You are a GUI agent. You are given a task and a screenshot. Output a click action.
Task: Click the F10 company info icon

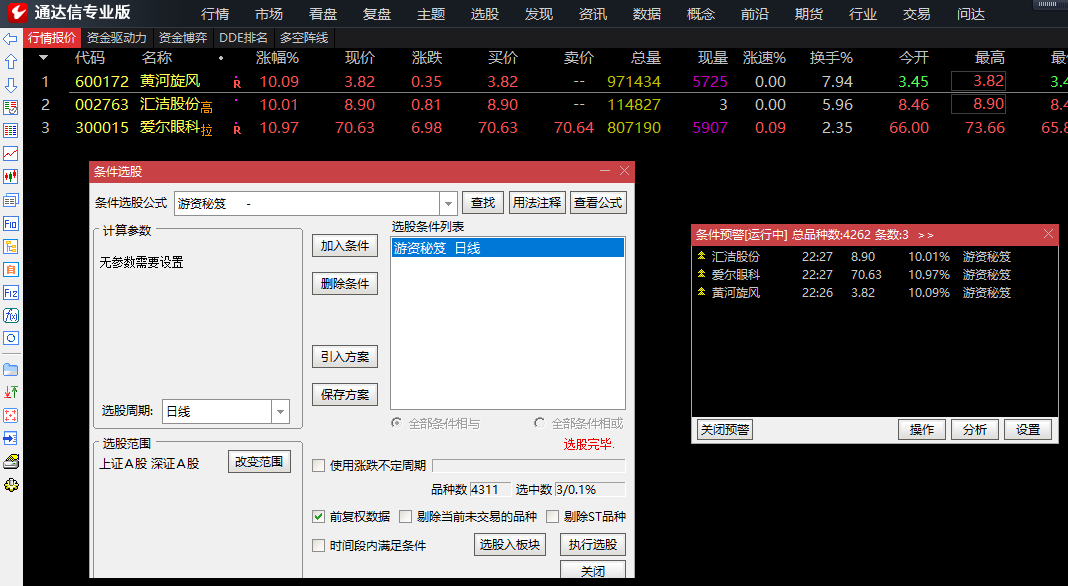pos(10,223)
